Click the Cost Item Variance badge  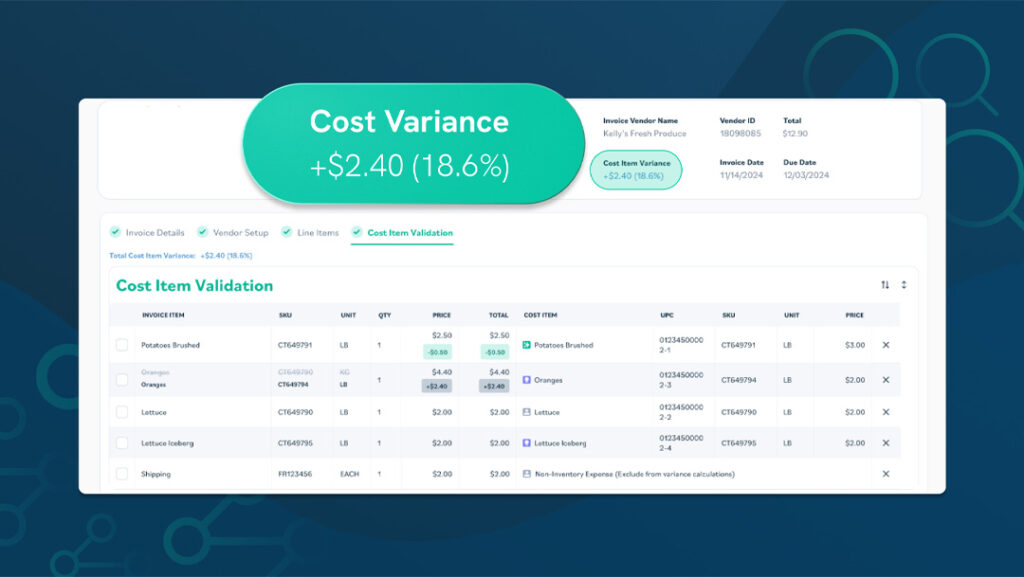[x=635, y=170]
